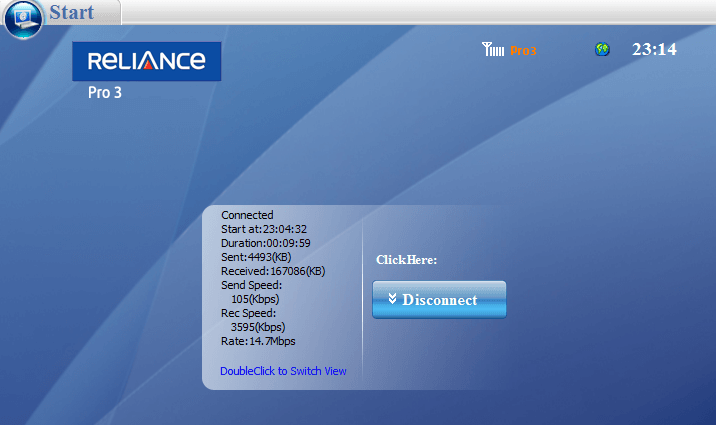Click the Pro 3 text under the logo
This screenshot has width=716, height=425.
tap(105, 93)
